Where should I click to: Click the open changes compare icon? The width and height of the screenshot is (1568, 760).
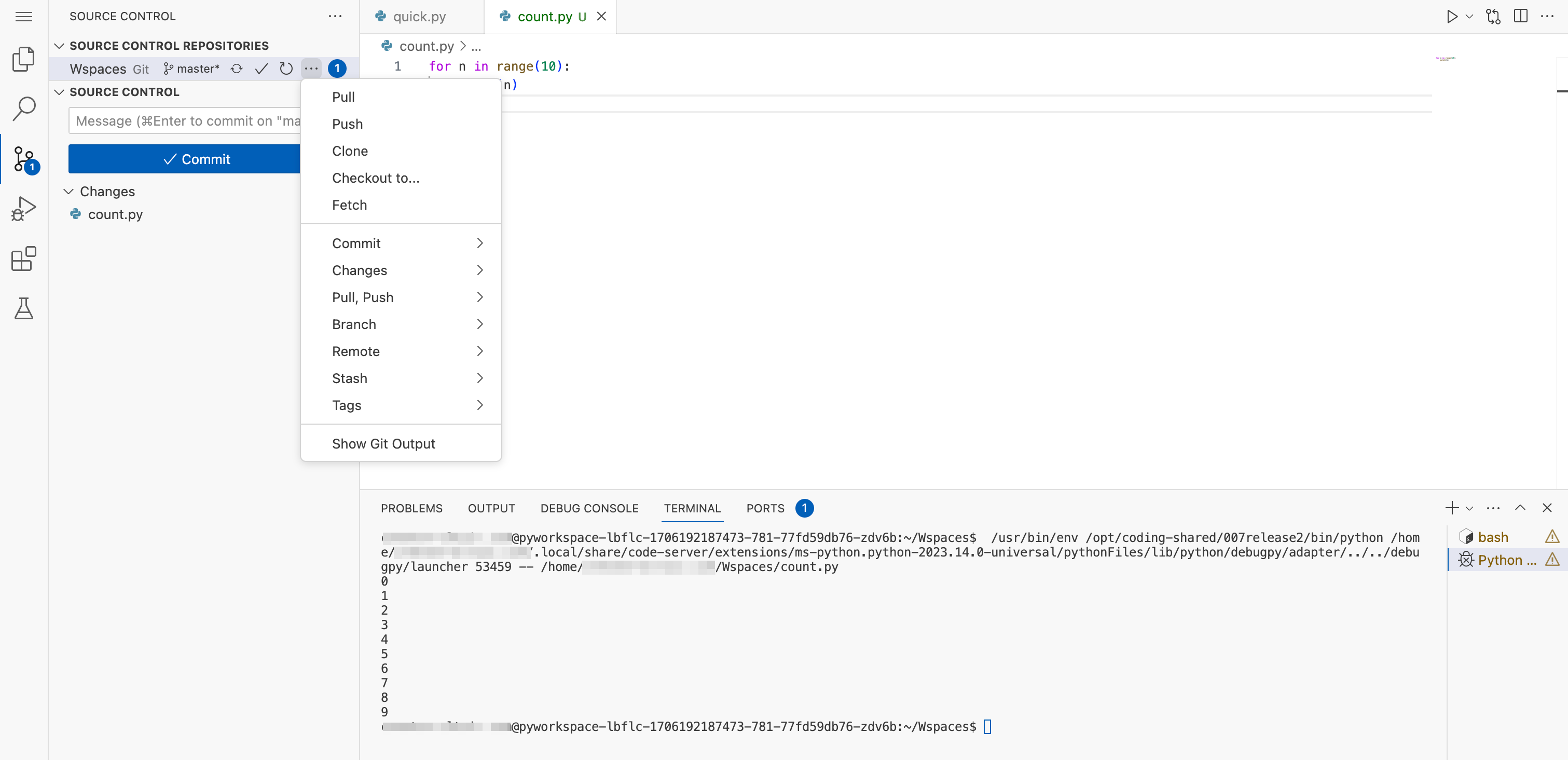pos(1493,17)
